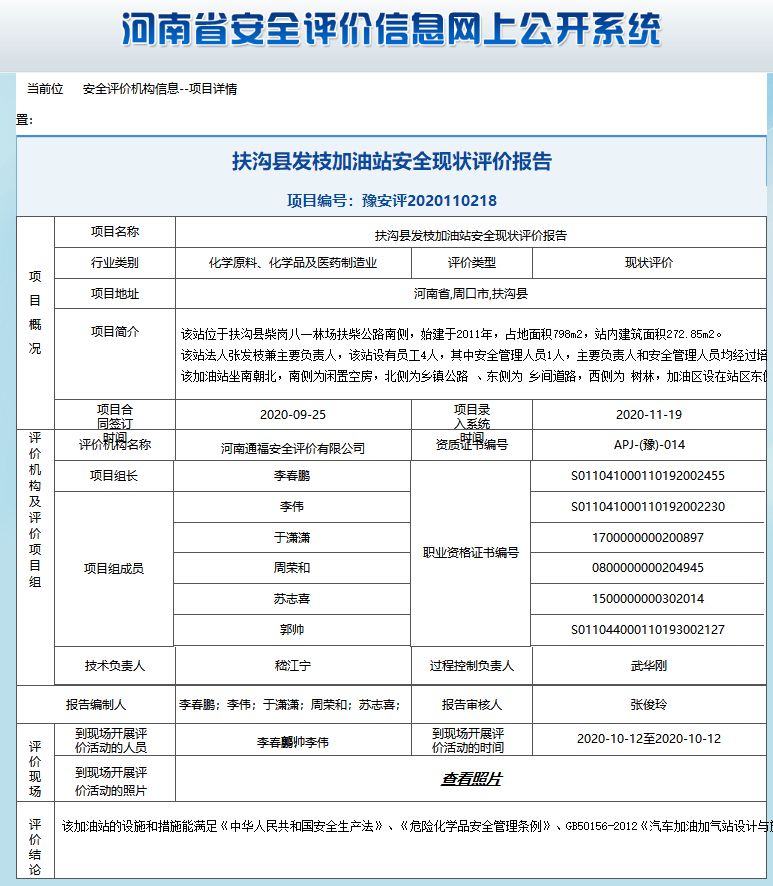Click the intro line starting 该站法人张发枝
Image resolution: width=773 pixels, height=886 pixels.
[474, 355]
